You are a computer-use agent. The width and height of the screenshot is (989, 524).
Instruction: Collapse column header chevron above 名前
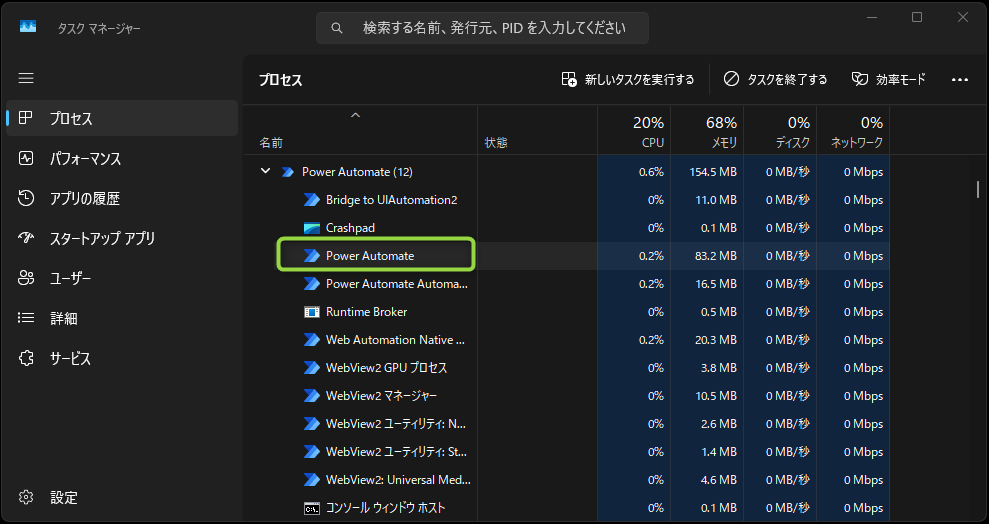pos(354,117)
